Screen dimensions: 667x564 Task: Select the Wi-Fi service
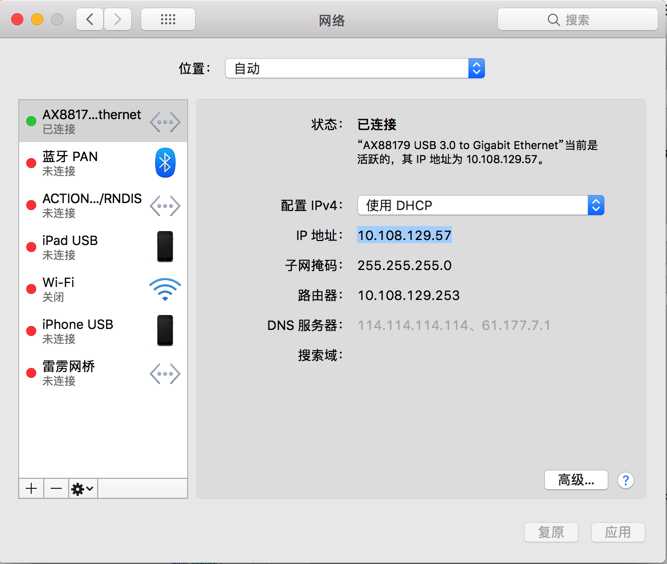pos(103,289)
